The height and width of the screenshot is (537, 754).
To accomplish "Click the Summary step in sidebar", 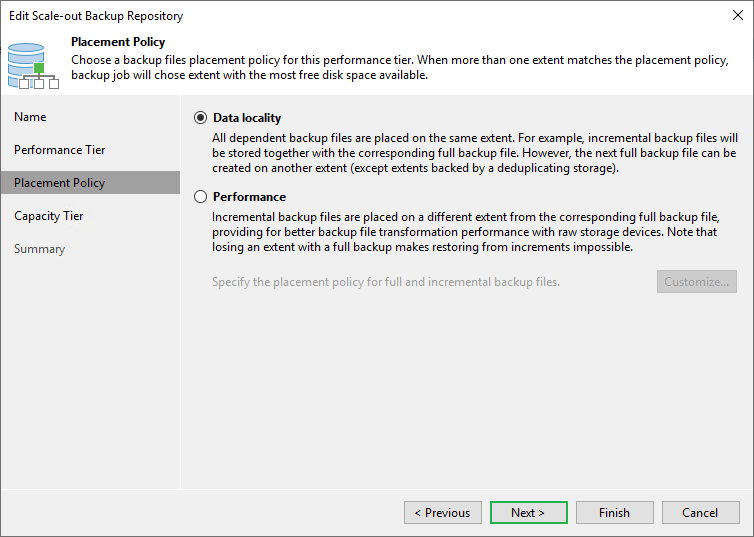I will pyautogui.click(x=39, y=249).
